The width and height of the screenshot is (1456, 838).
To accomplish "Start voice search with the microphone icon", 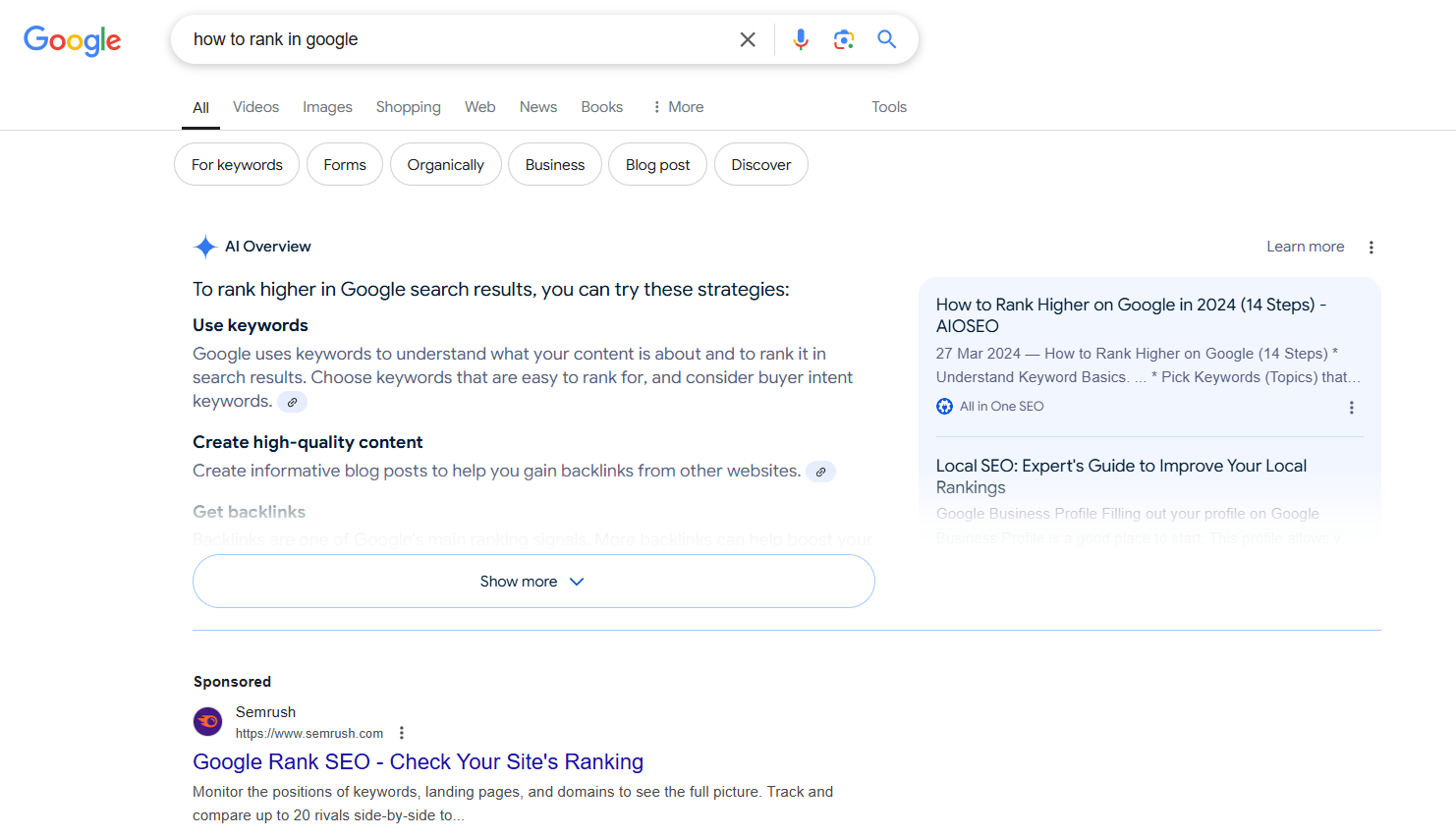I will pyautogui.click(x=801, y=39).
